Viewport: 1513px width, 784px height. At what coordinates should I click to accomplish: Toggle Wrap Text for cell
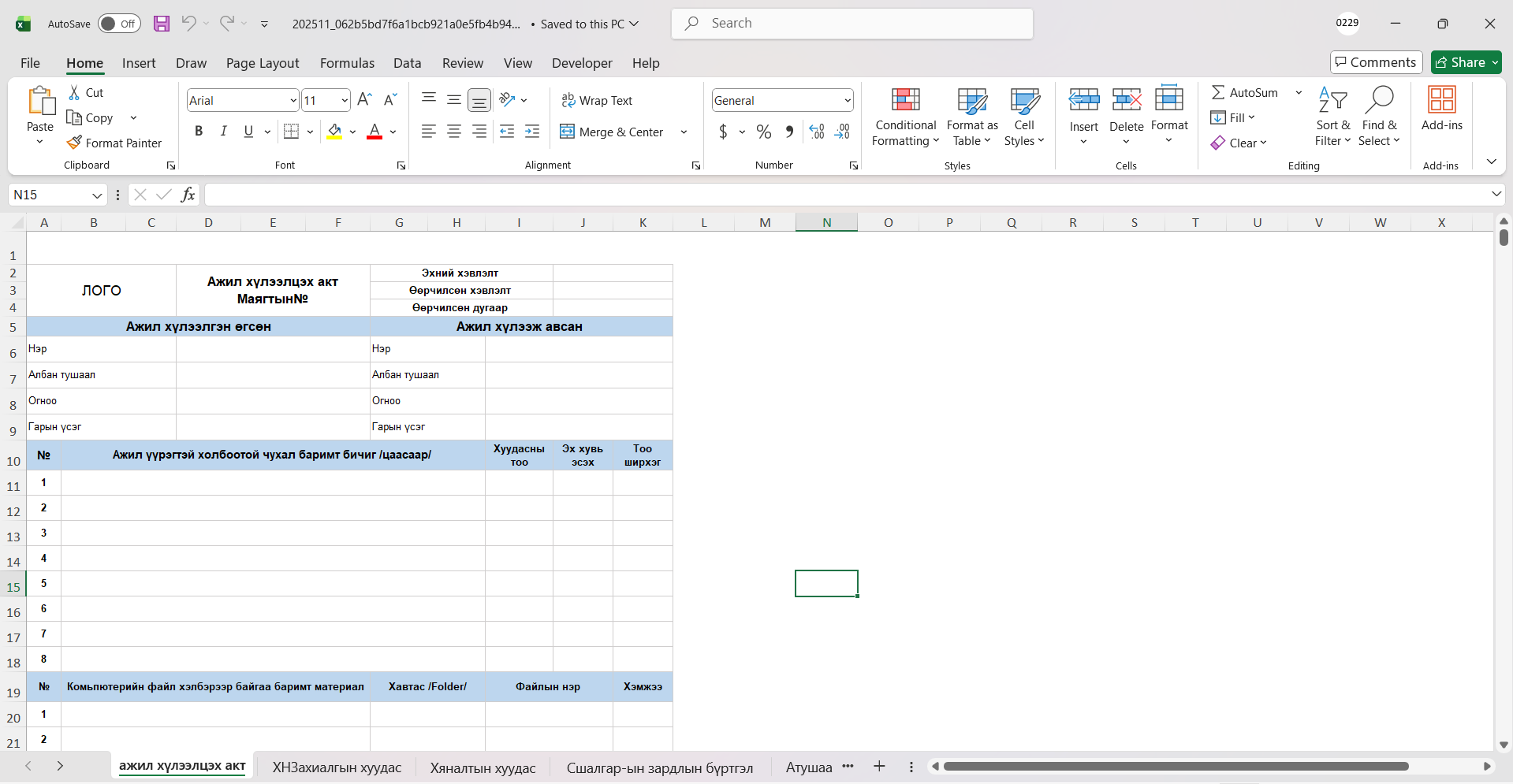(597, 100)
